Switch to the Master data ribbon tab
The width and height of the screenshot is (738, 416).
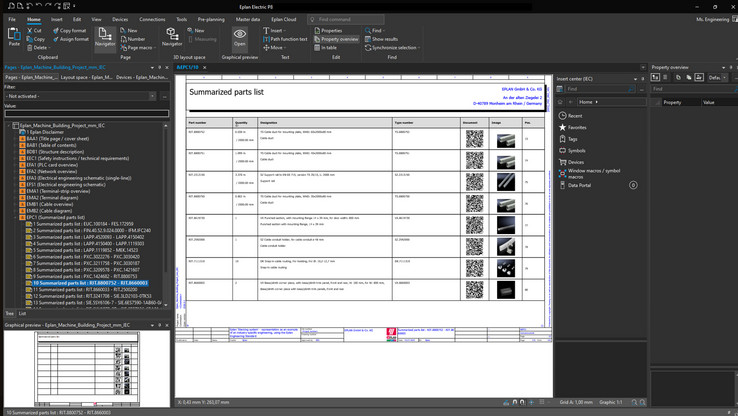[248, 19]
